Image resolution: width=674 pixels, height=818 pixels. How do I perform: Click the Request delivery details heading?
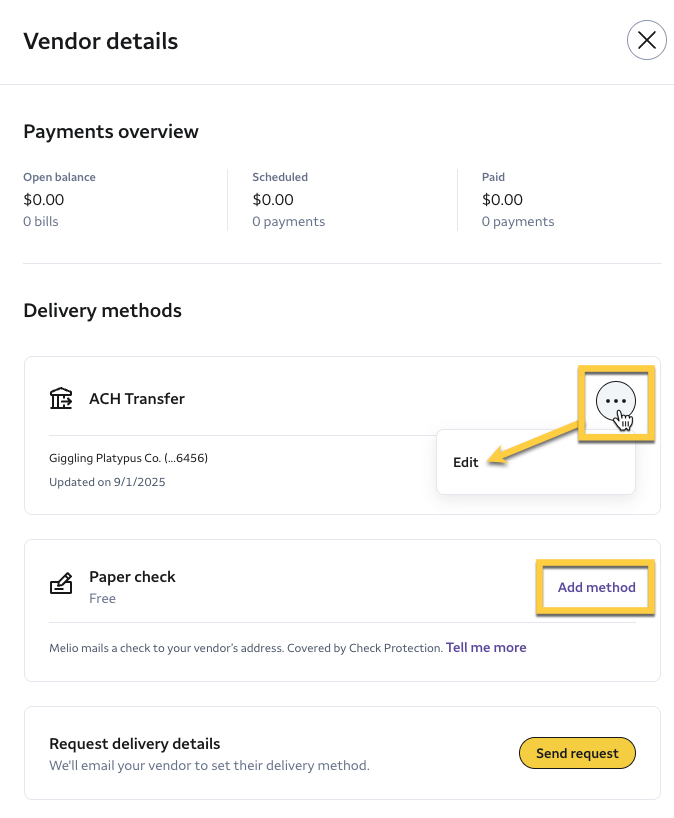pos(134,744)
